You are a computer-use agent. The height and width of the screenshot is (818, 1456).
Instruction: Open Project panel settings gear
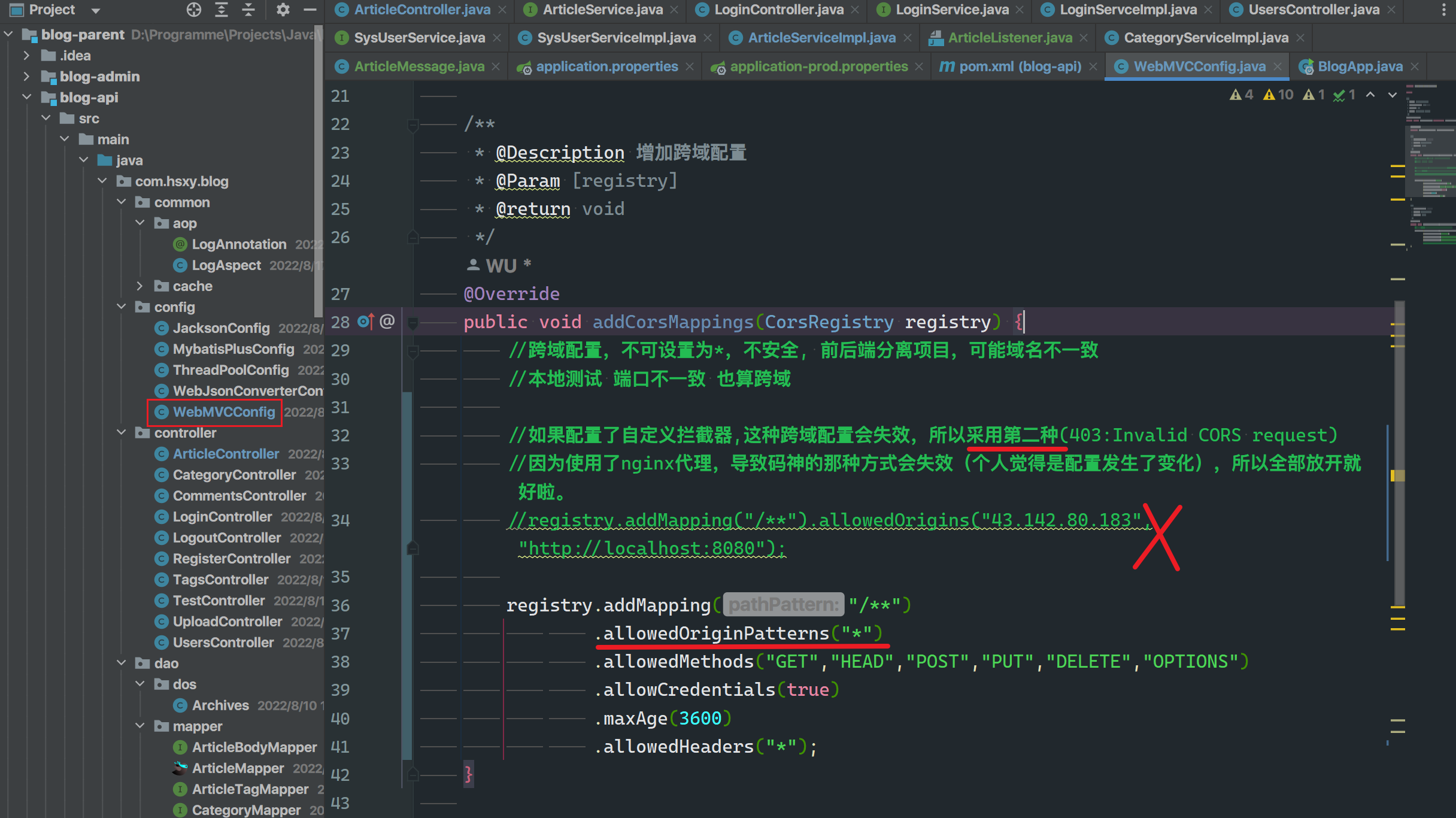coord(283,10)
